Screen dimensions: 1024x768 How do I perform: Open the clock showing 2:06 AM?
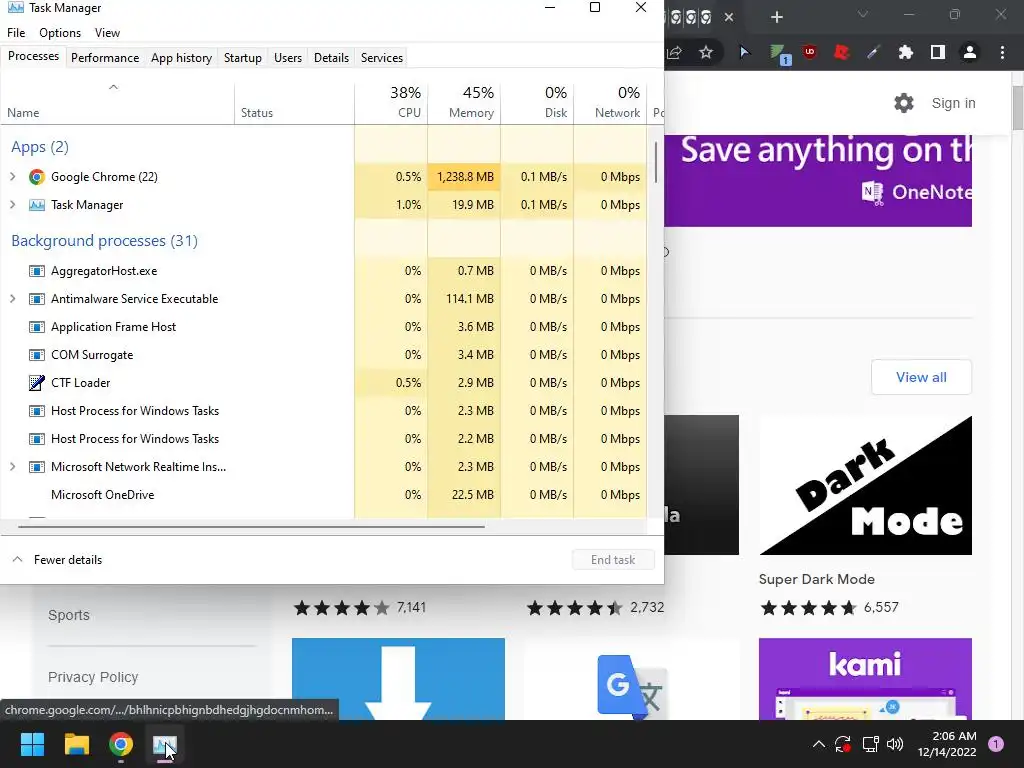point(946,744)
